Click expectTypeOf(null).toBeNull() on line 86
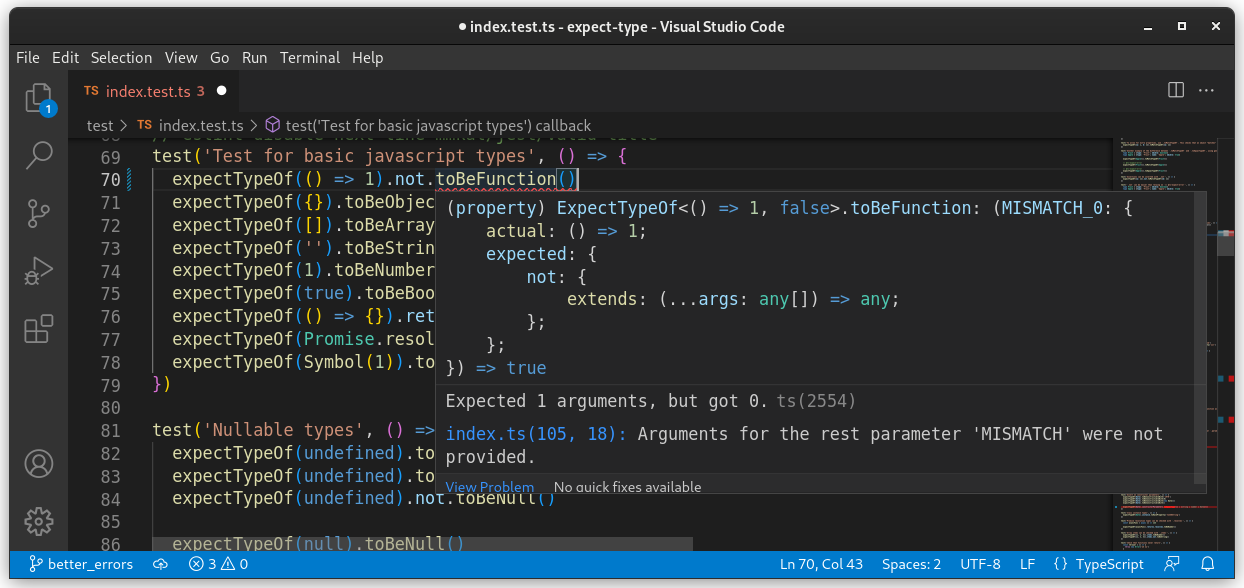The width and height of the screenshot is (1244, 588). [318, 544]
